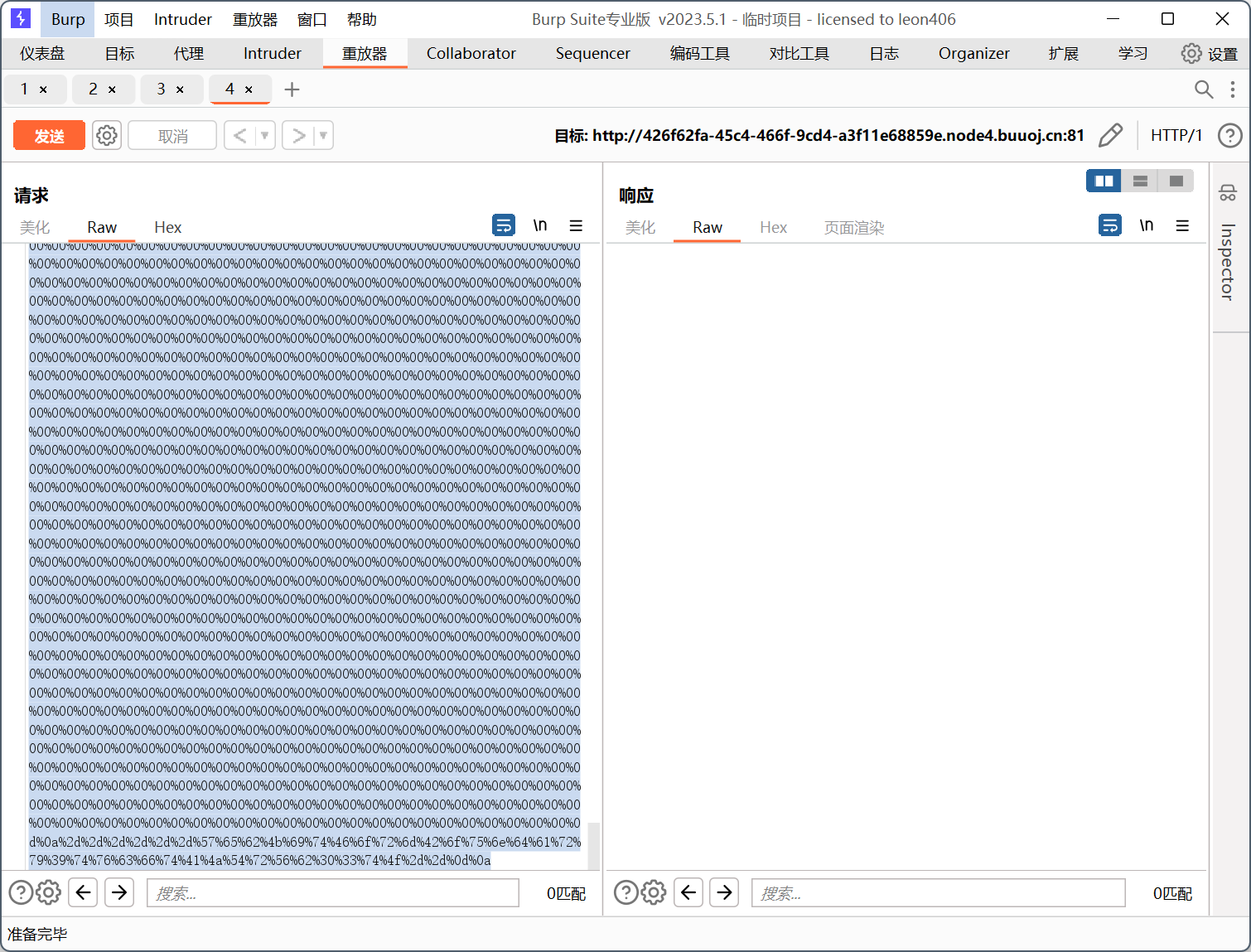Expand the Inspector side panel label
1251x952 pixels.
(1228, 262)
